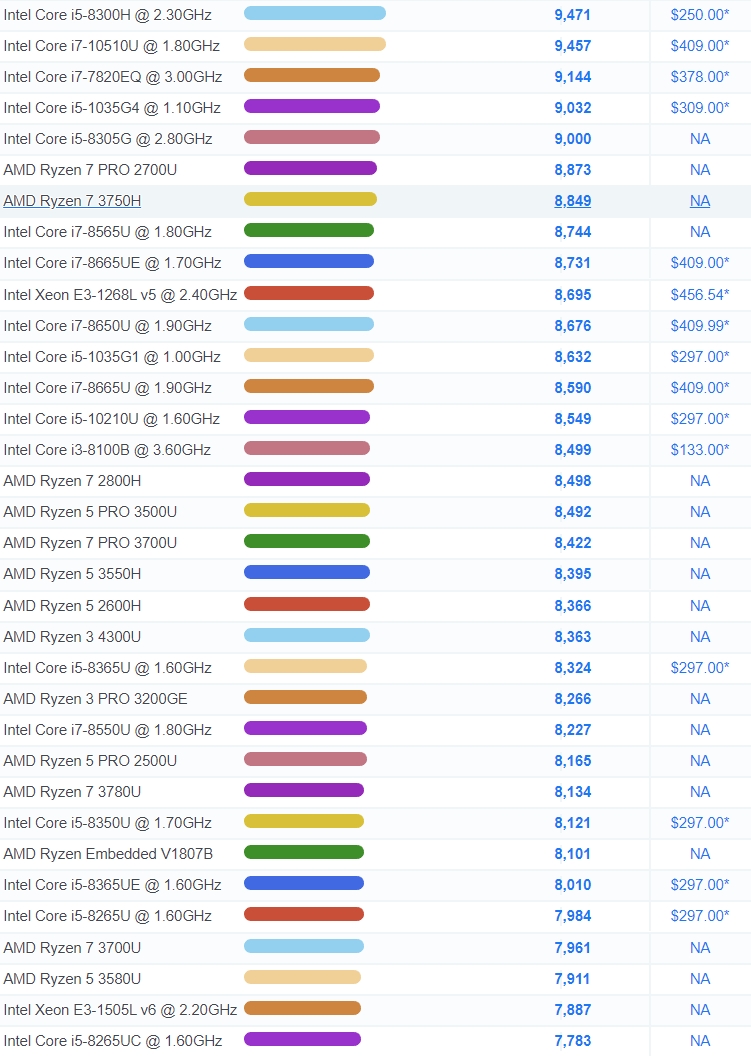Click the blue bar beside AMD Ryzen 5 3550H

click(x=306, y=572)
